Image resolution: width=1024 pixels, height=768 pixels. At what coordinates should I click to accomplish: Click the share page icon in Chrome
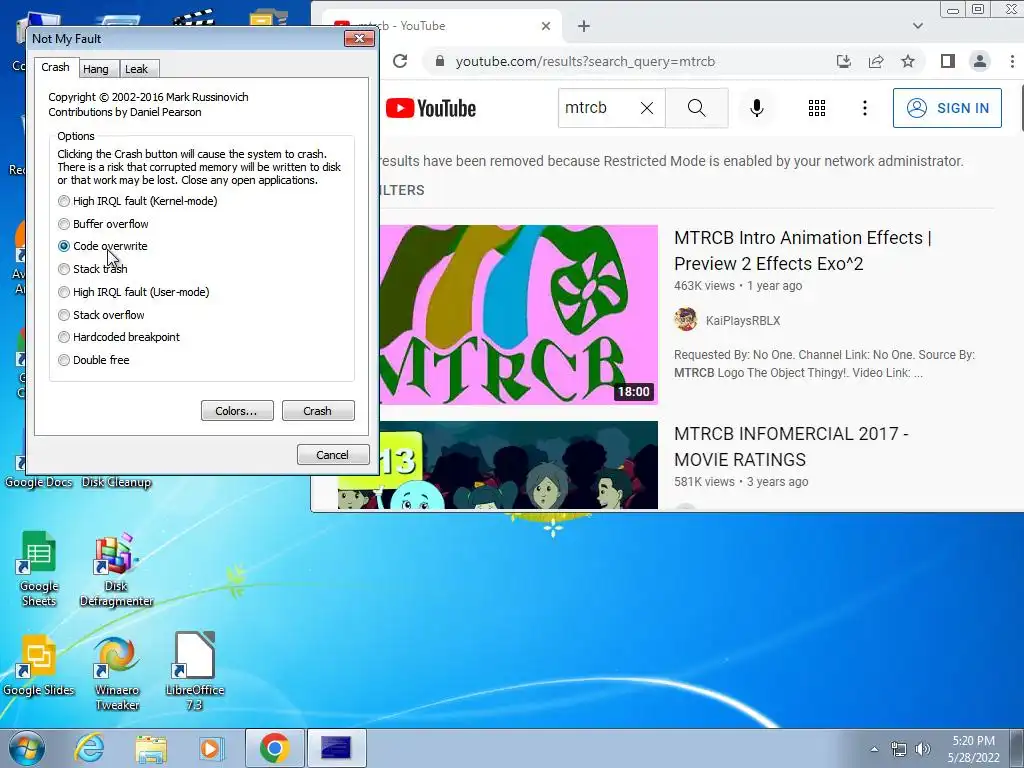click(x=876, y=61)
